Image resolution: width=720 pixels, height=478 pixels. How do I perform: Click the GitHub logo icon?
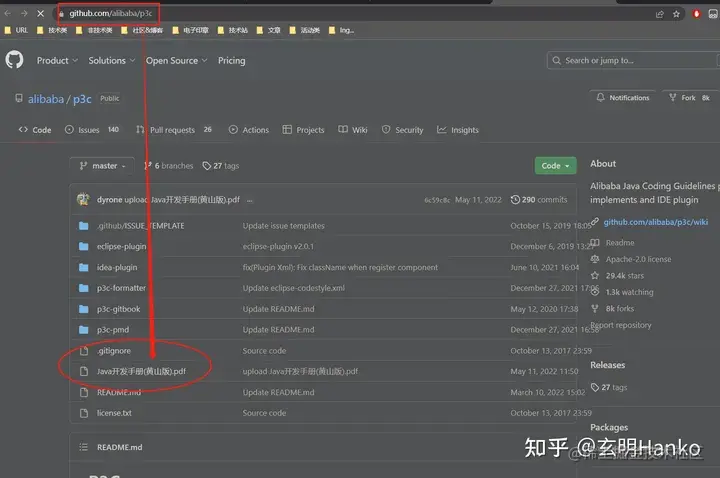pyautogui.click(x=14, y=60)
